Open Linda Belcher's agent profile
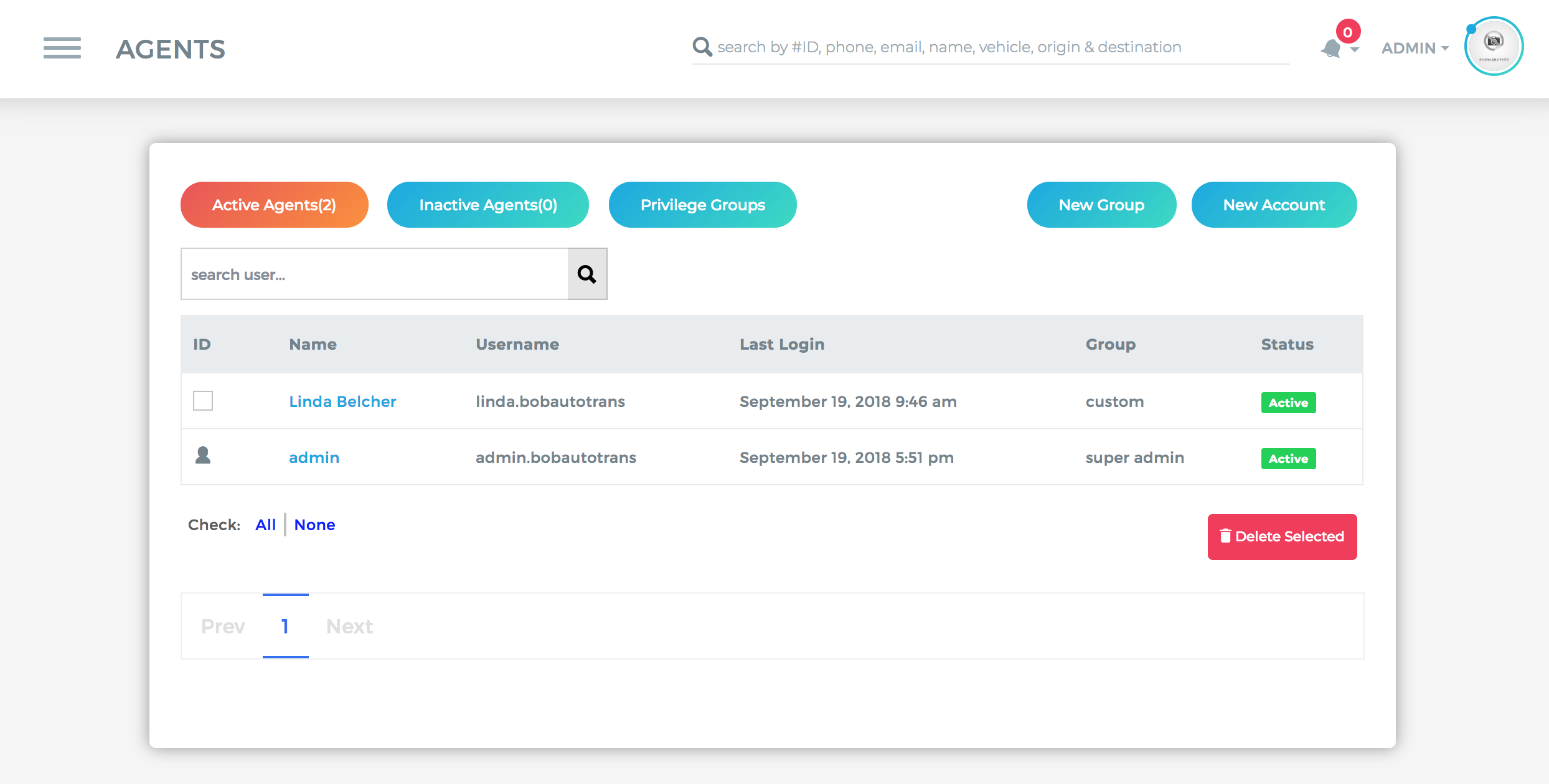This screenshot has width=1549, height=784. click(x=342, y=401)
